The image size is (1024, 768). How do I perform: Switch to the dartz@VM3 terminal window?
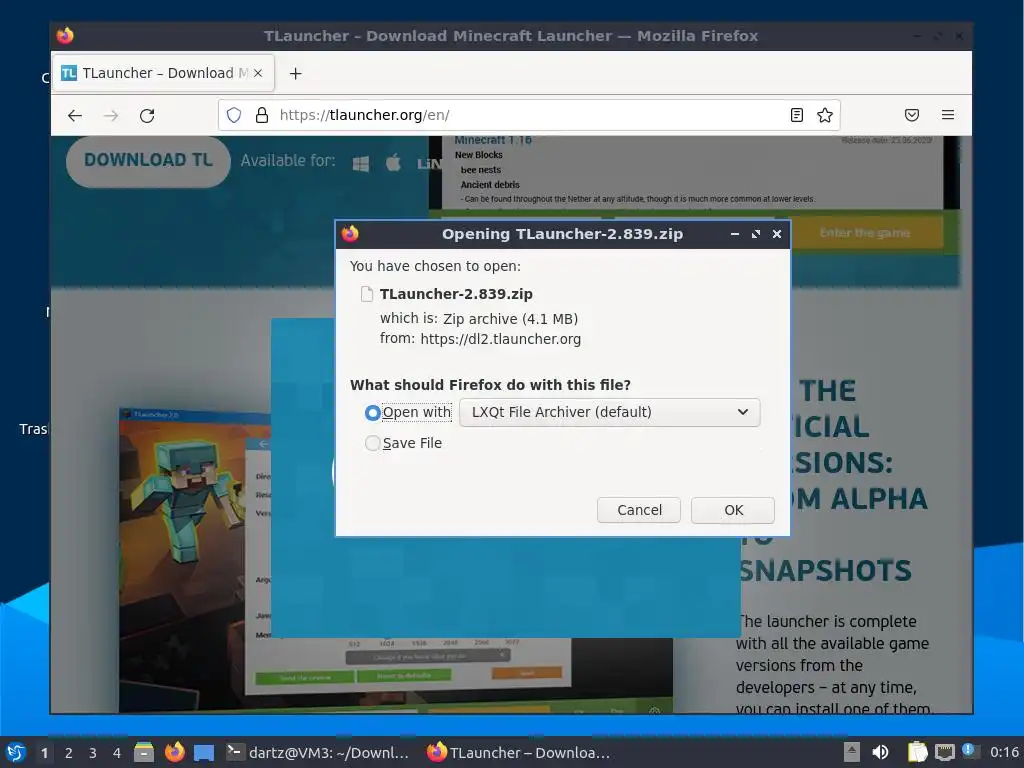click(318, 752)
